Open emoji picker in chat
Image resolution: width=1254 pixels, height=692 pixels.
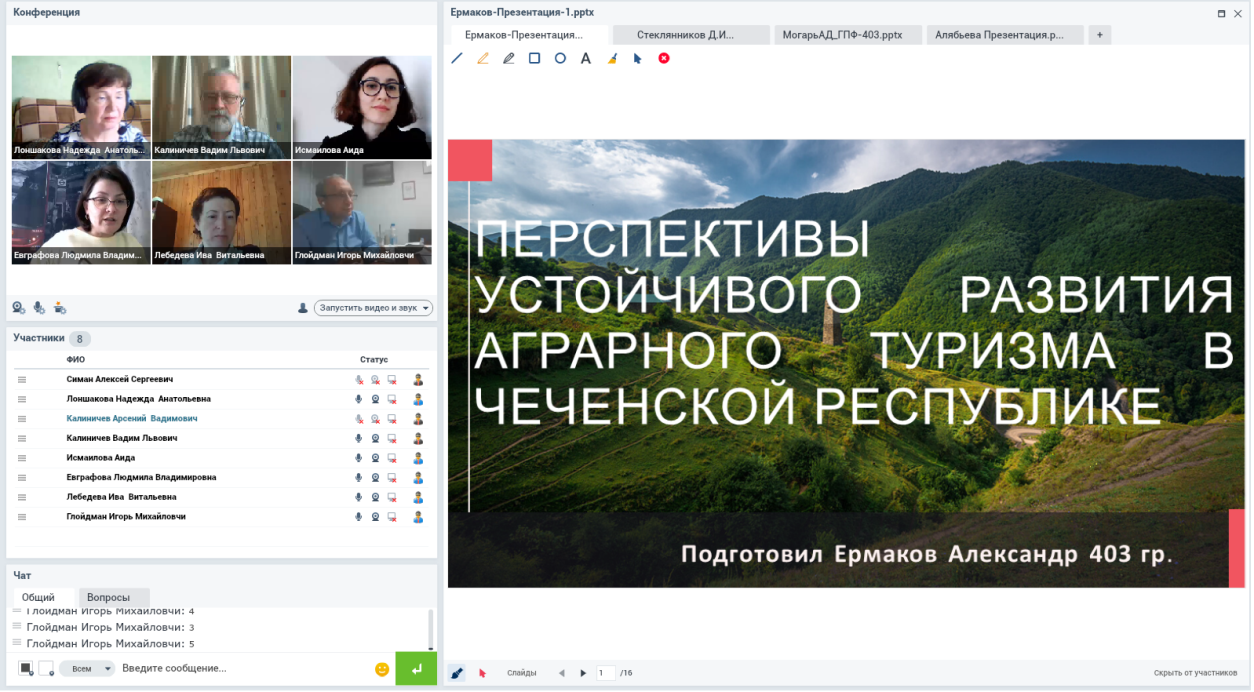coord(382,669)
